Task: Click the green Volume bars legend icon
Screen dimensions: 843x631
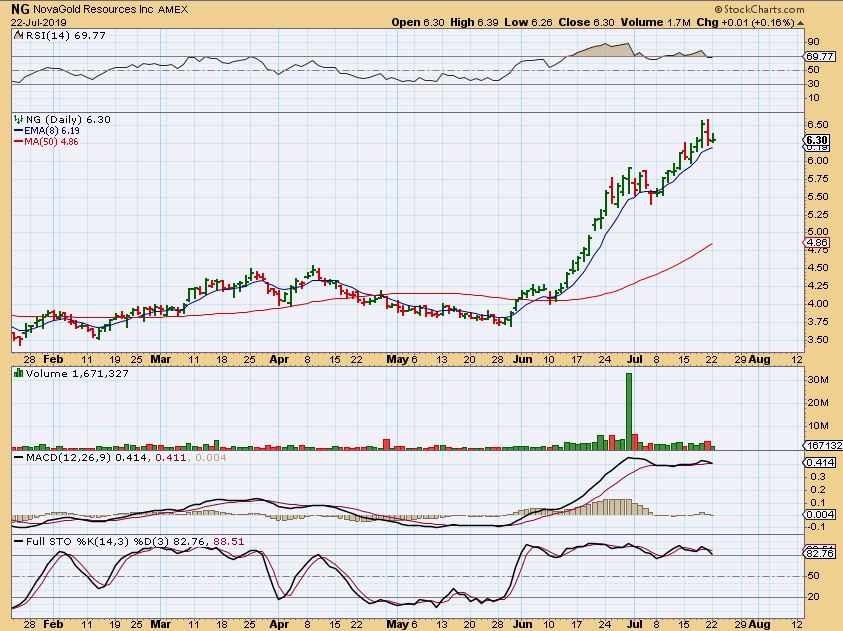Action: pyautogui.click(x=18, y=373)
